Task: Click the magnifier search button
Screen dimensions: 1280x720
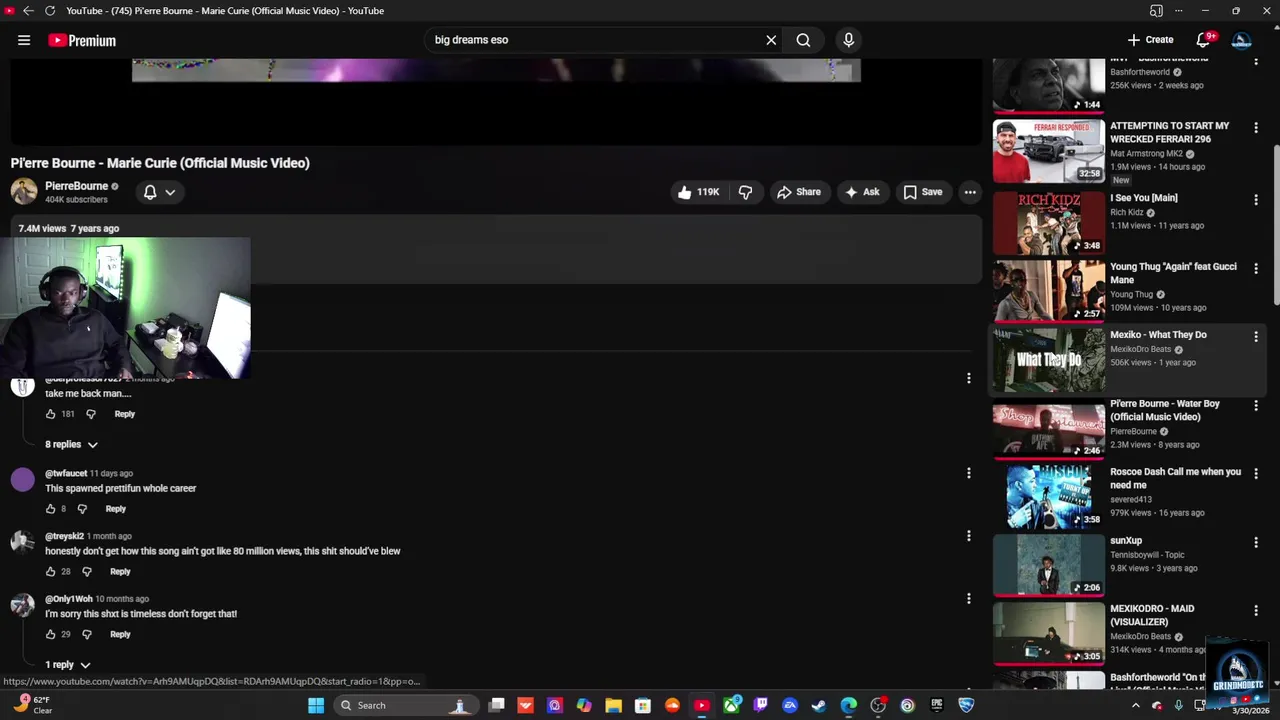Action: point(803,40)
